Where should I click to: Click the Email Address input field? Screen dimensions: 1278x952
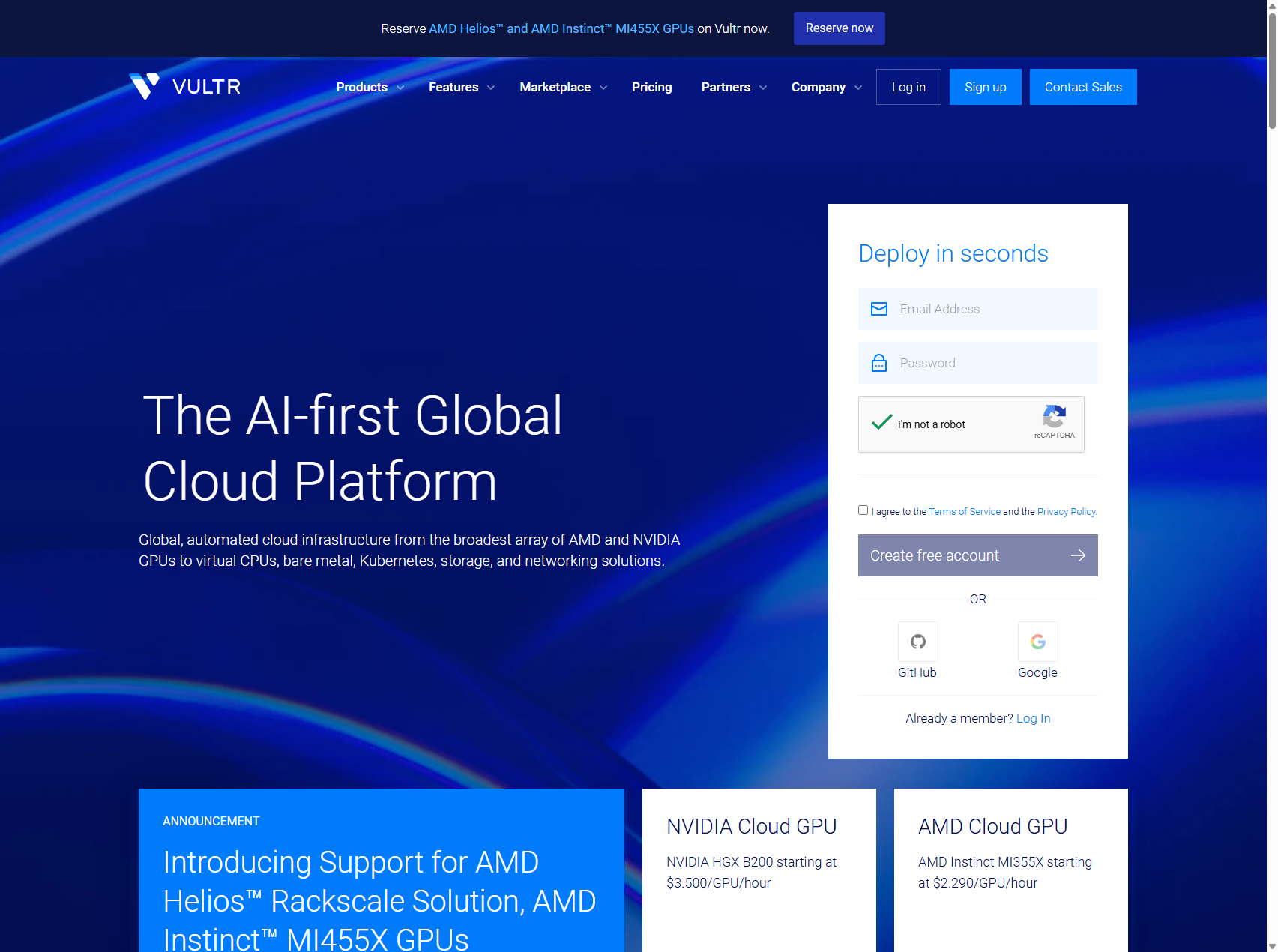pyautogui.click(x=978, y=309)
